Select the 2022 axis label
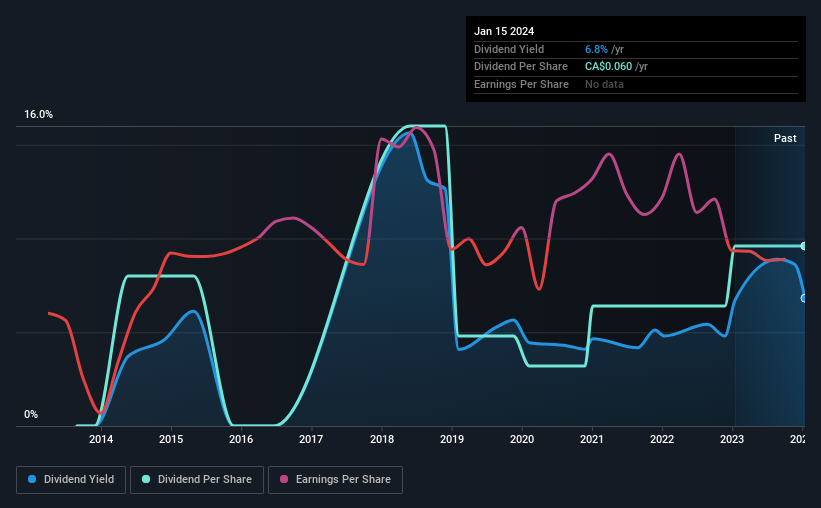821x508 pixels. (662, 439)
